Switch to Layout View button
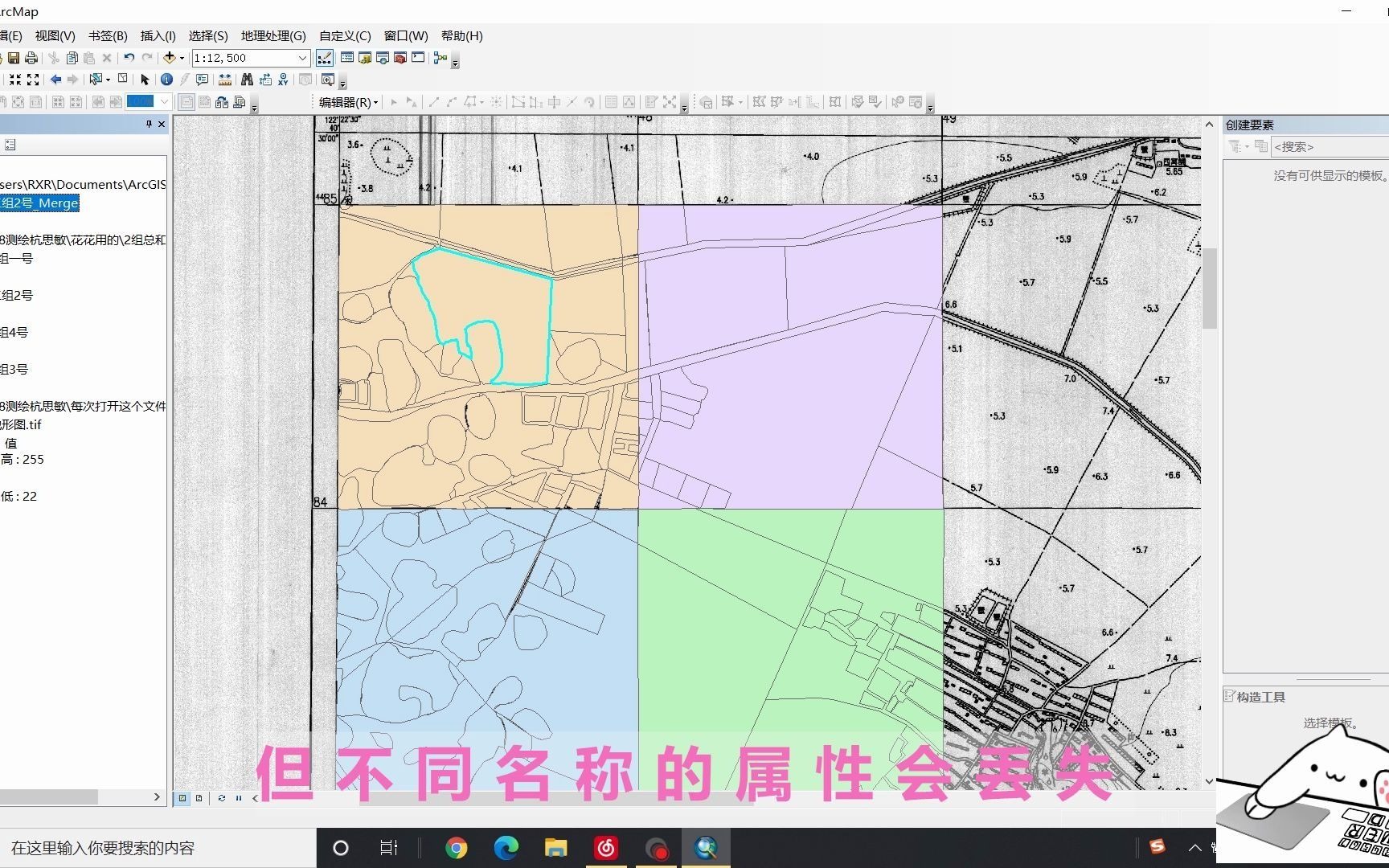1389x868 pixels. pyautogui.click(x=199, y=798)
